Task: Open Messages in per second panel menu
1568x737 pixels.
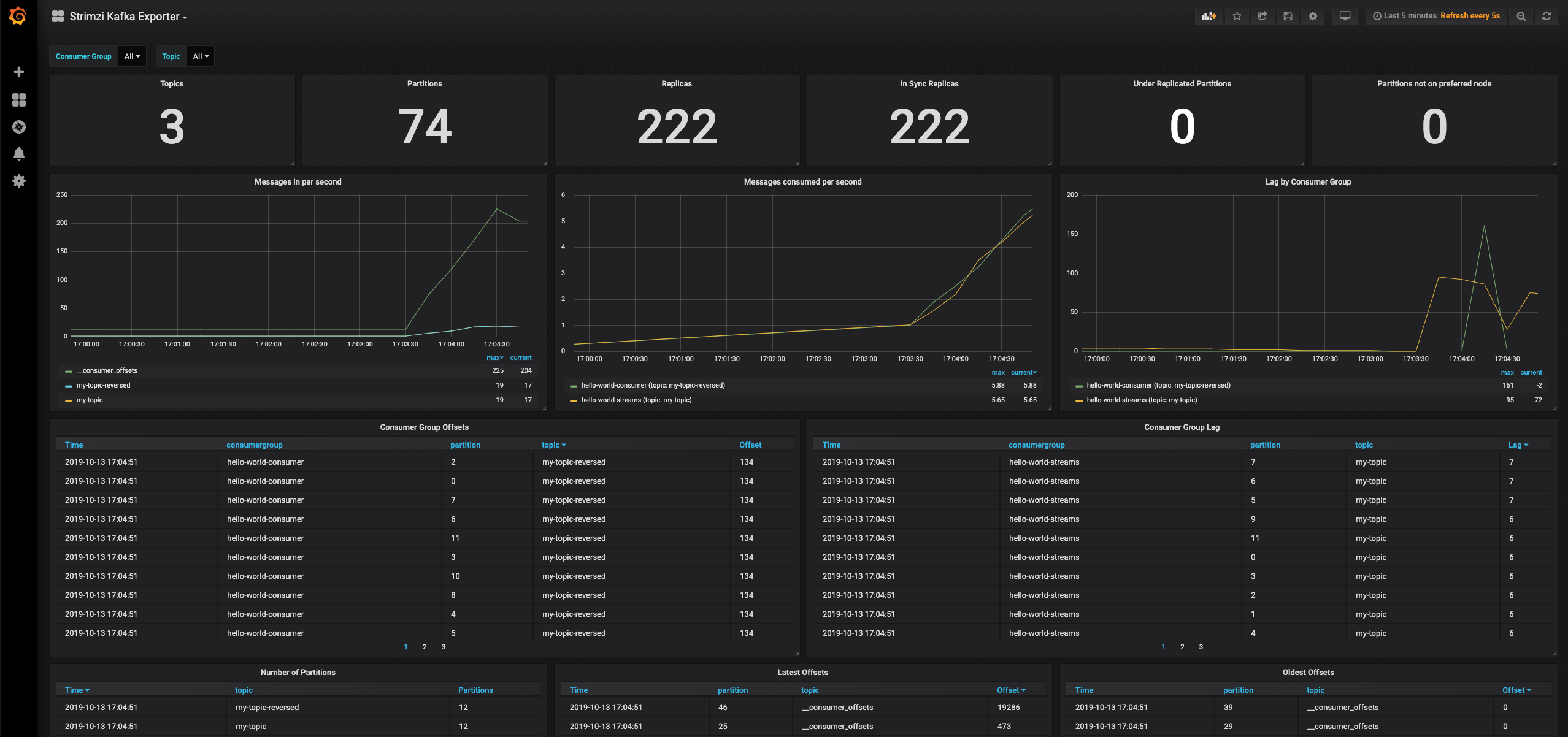Action: [298, 181]
